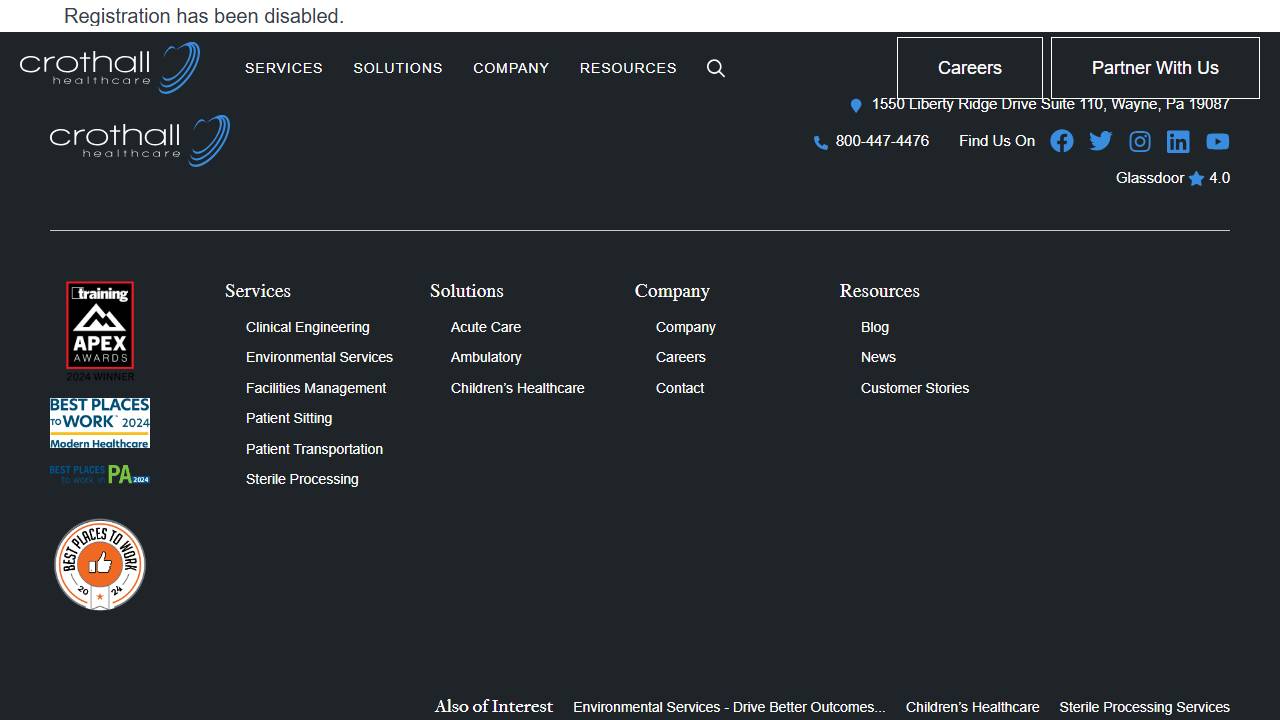Expand the Resources navigation menu

(628, 68)
